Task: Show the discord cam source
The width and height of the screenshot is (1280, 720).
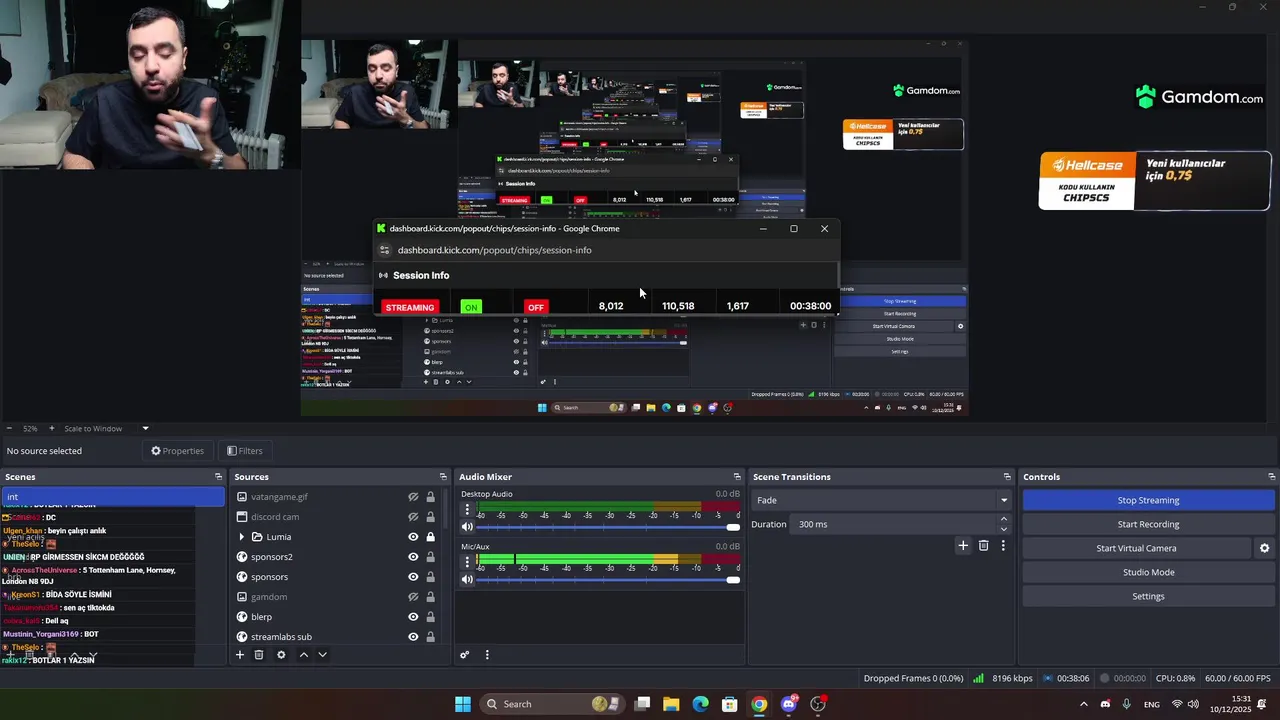Action: click(413, 517)
